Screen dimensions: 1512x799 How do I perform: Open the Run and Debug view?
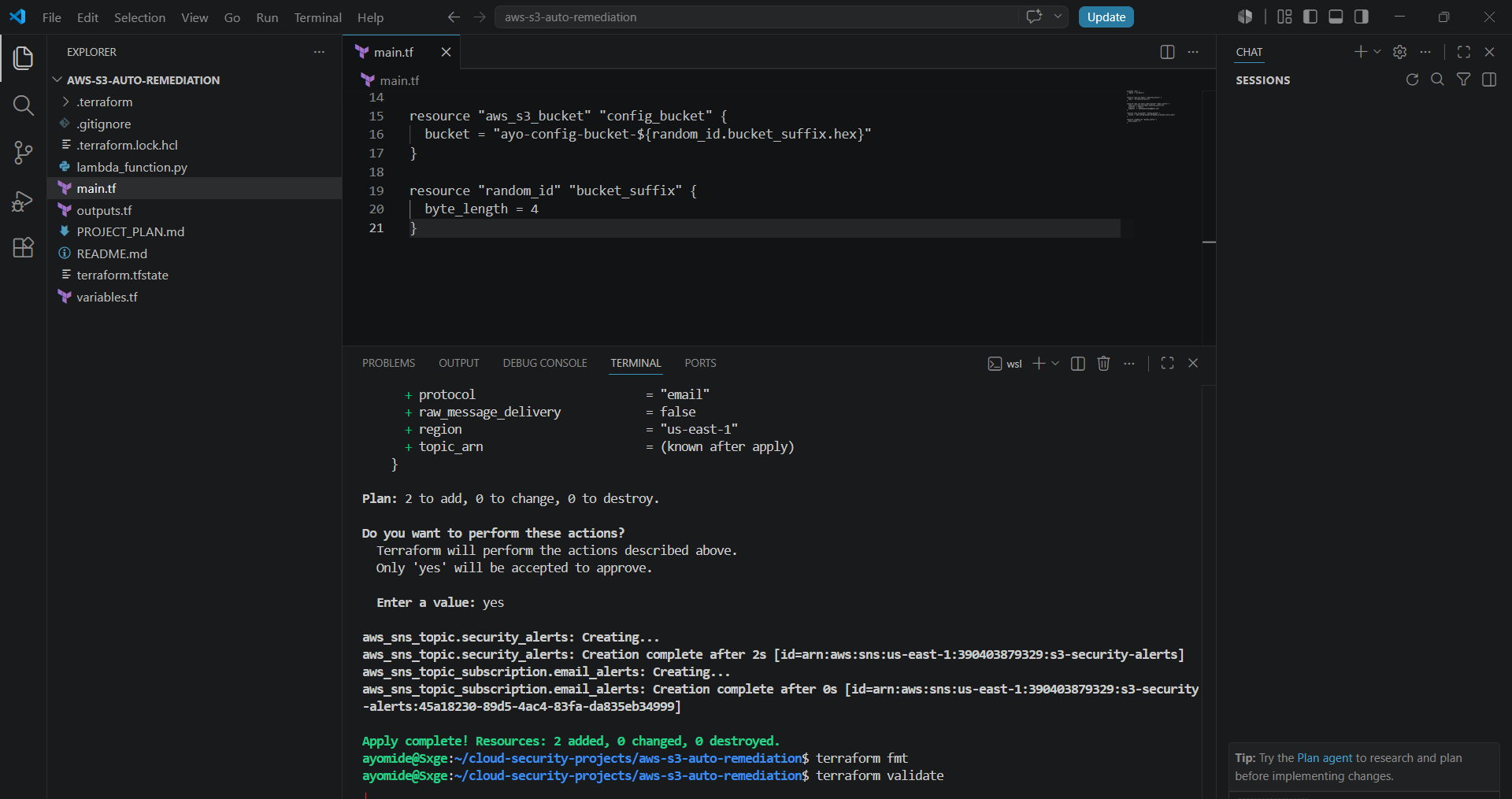pyautogui.click(x=24, y=201)
